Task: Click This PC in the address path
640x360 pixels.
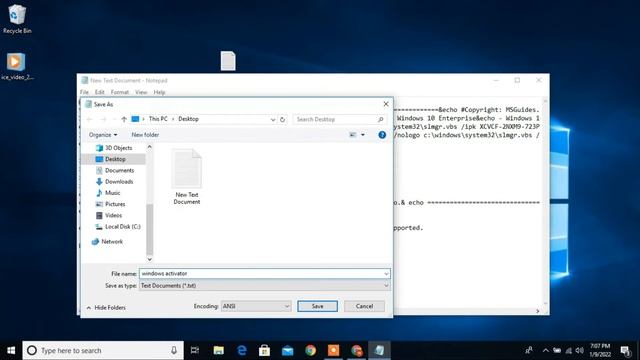Action: tap(158, 119)
